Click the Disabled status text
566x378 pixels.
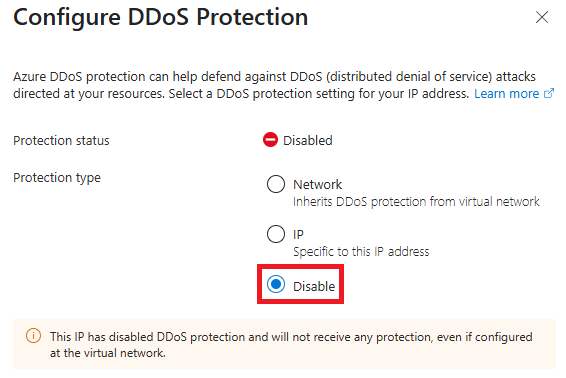pyautogui.click(x=308, y=140)
